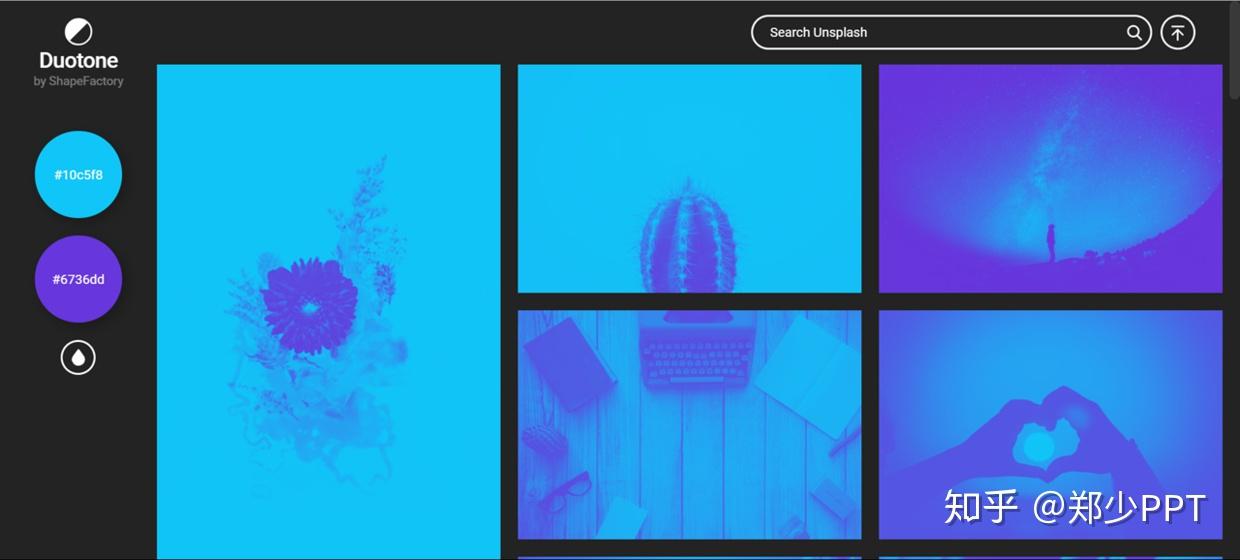Click the droplet color palette icon

pyautogui.click(x=78, y=357)
